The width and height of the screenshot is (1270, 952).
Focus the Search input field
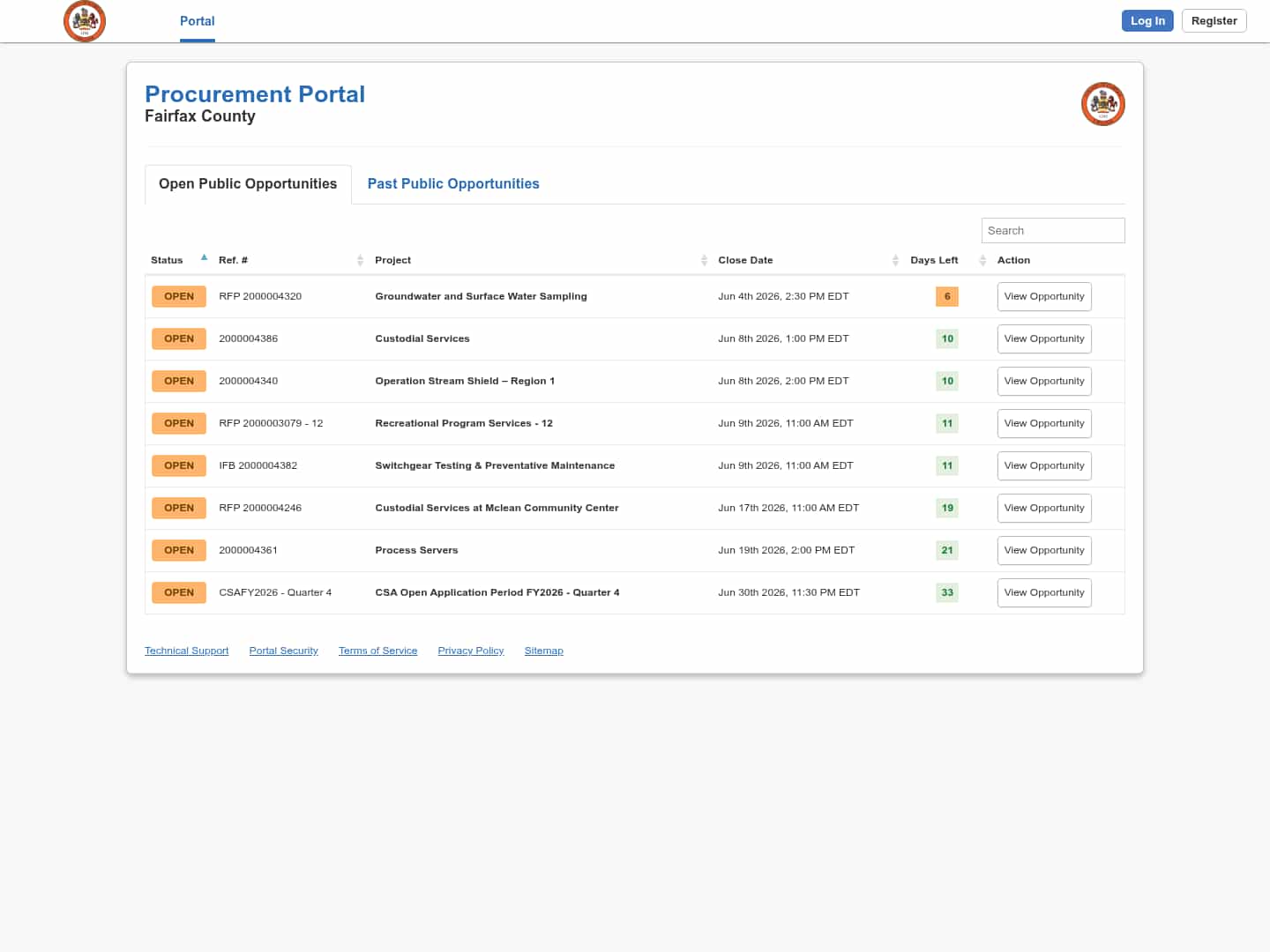(x=1053, y=230)
